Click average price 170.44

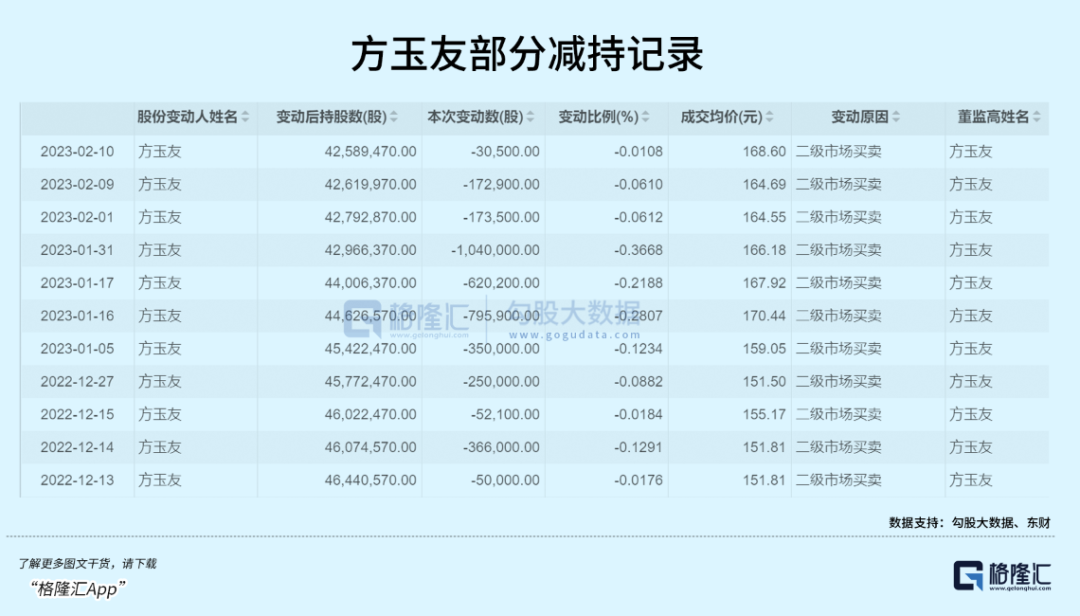pyautogui.click(x=764, y=316)
